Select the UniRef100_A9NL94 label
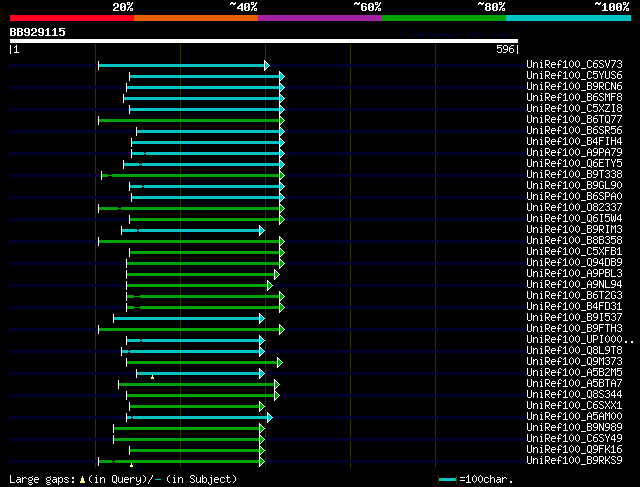Image resolution: width=640 pixels, height=487 pixels. tap(574, 285)
